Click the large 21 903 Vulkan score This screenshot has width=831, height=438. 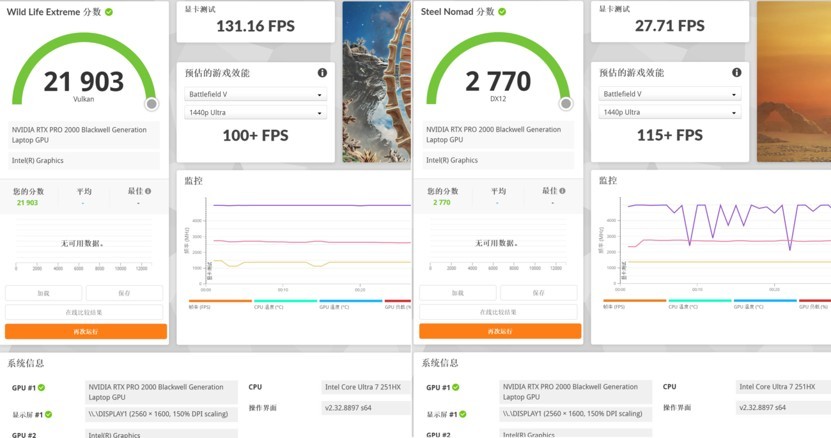84,82
